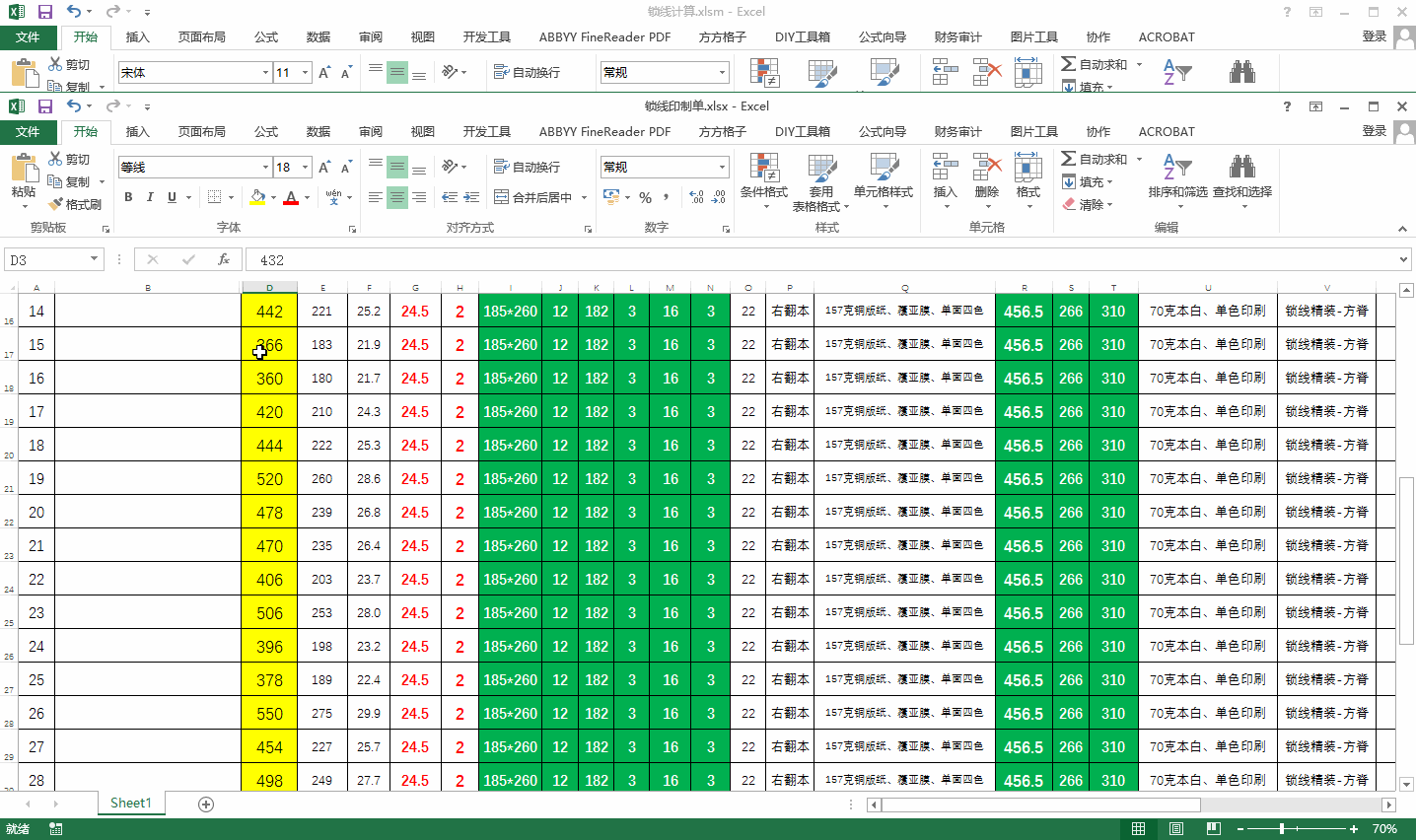Click the decrease decimal icon

click(719, 197)
